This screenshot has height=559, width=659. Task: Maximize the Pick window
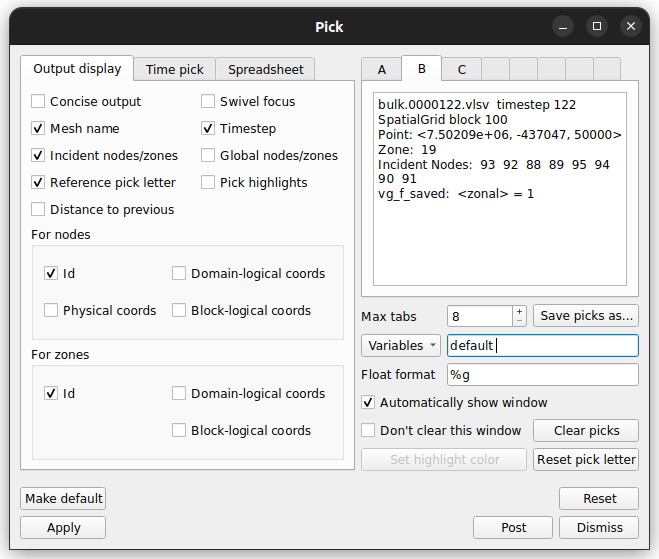coord(597,26)
